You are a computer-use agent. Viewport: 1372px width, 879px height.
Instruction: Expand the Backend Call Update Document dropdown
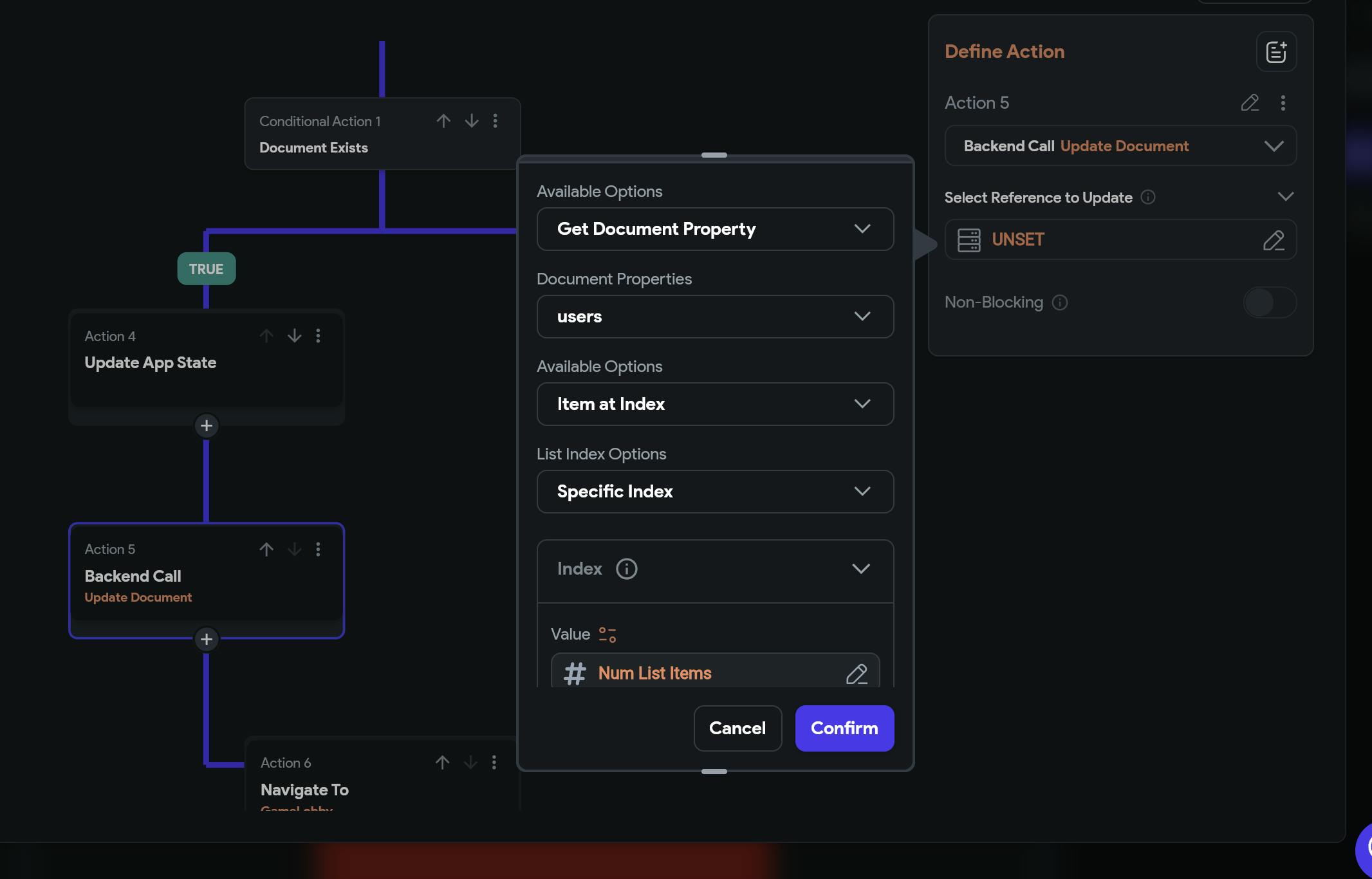coord(1120,146)
